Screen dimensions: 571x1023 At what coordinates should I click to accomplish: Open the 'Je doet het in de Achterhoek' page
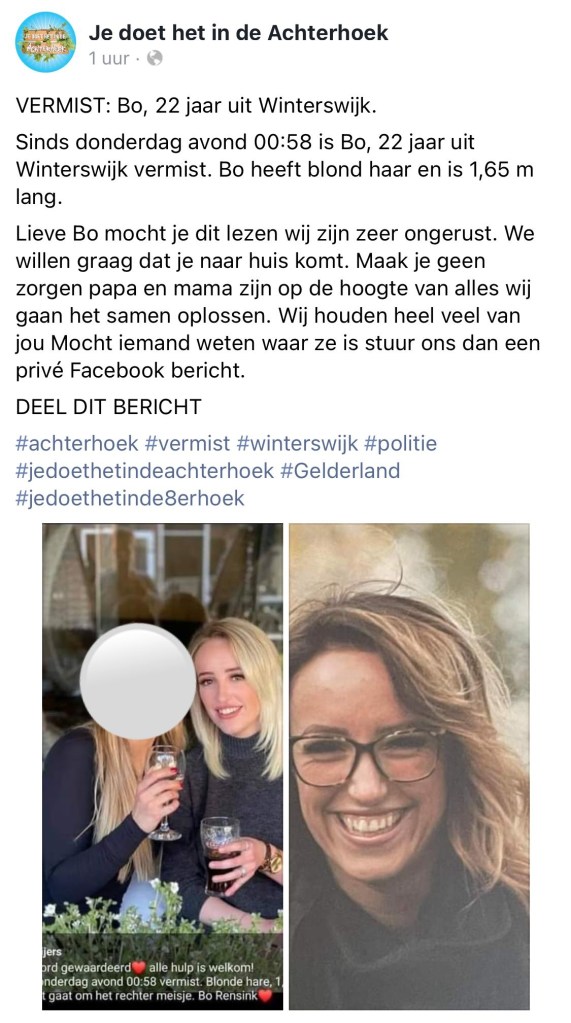click(x=238, y=32)
